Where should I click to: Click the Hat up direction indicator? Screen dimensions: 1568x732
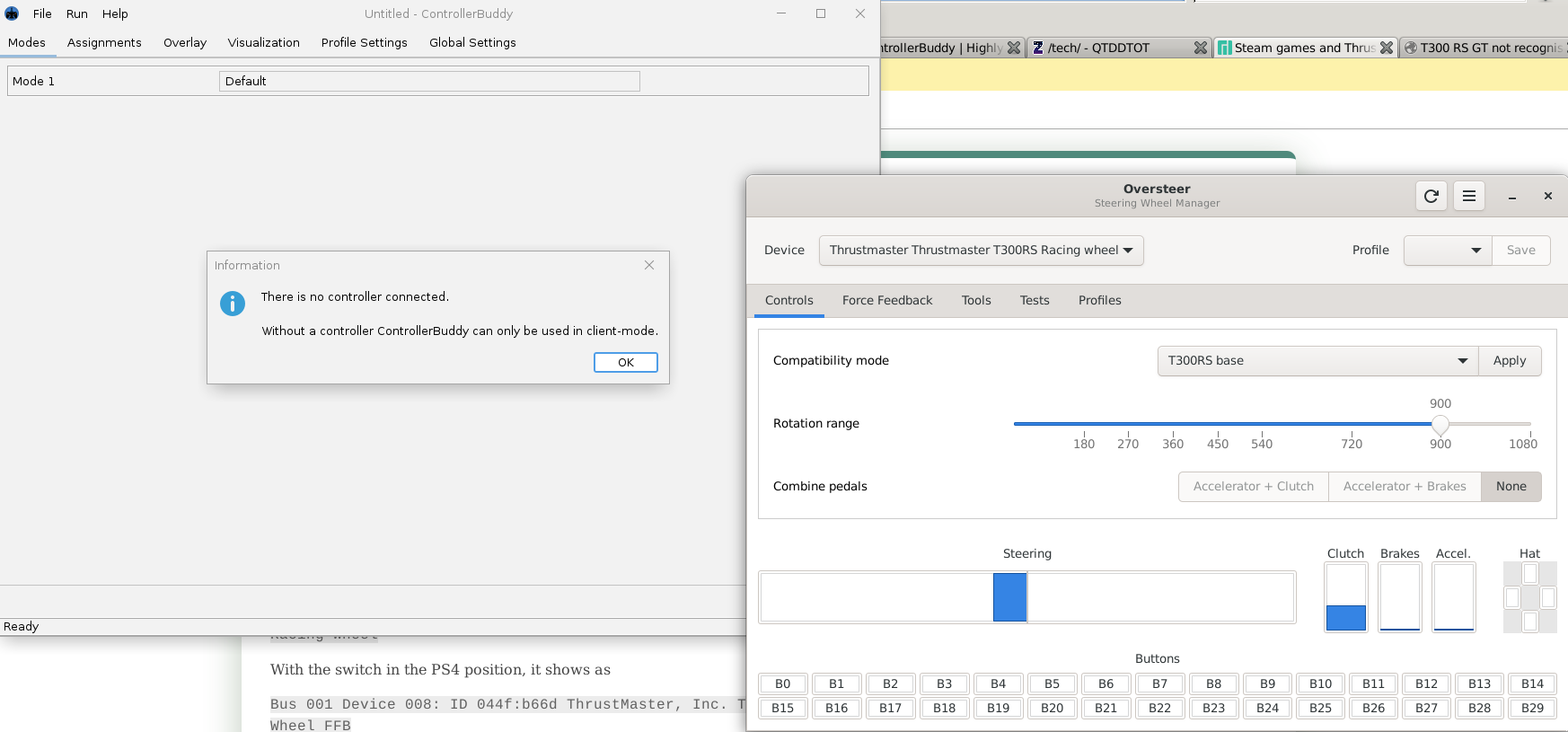click(1530, 573)
